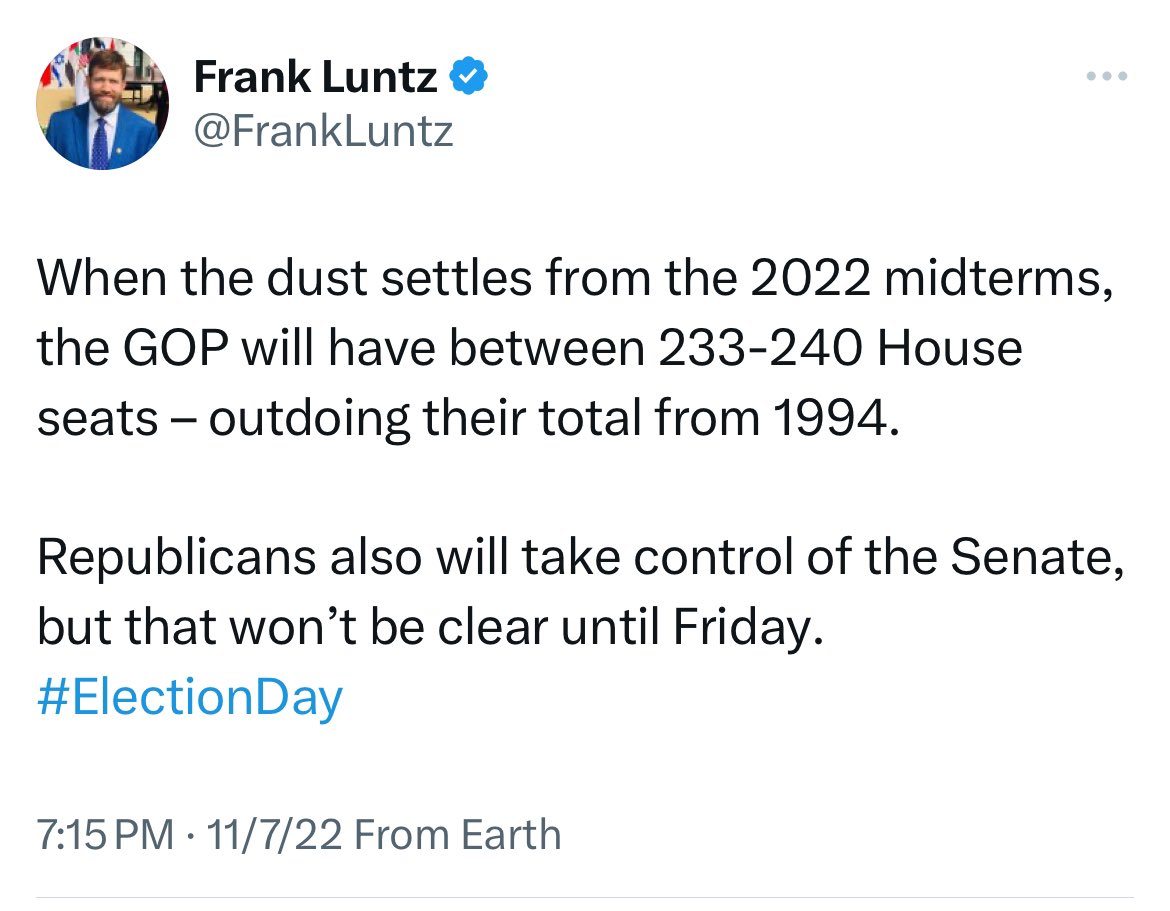Click the 7:15 PM timestamp
Screen dimensions: 1170x911
click(105, 834)
